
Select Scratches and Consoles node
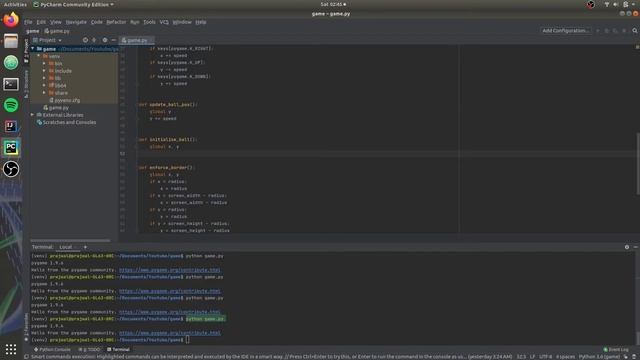tap(67, 122)
